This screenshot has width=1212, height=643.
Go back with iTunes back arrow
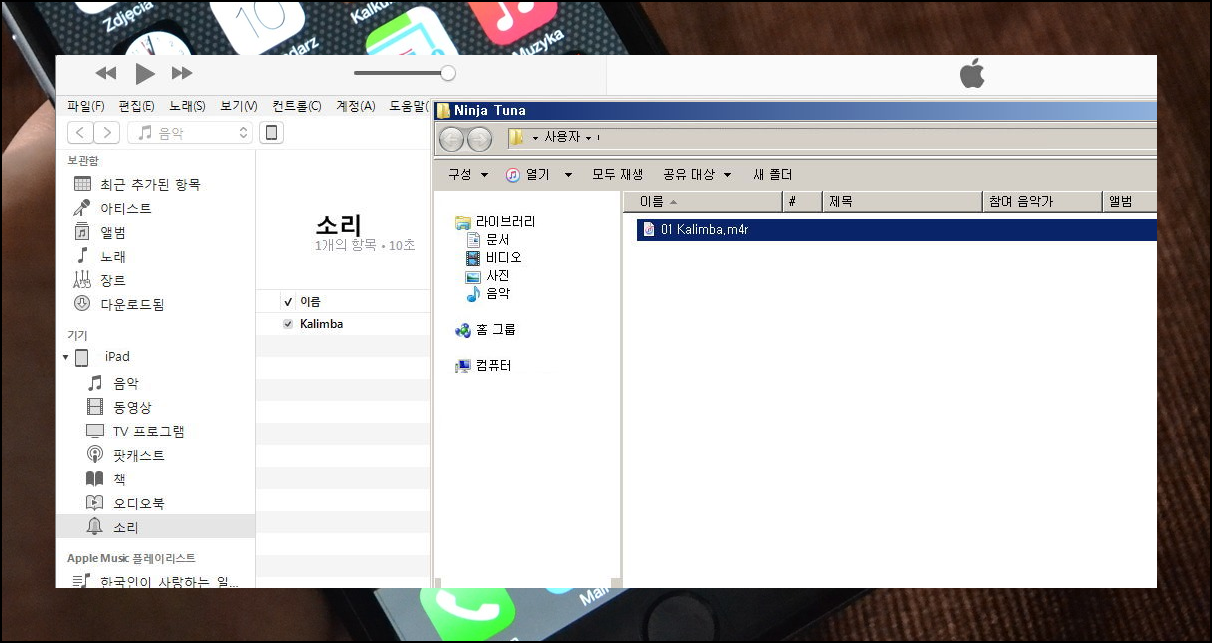click(x=80, y=132)
